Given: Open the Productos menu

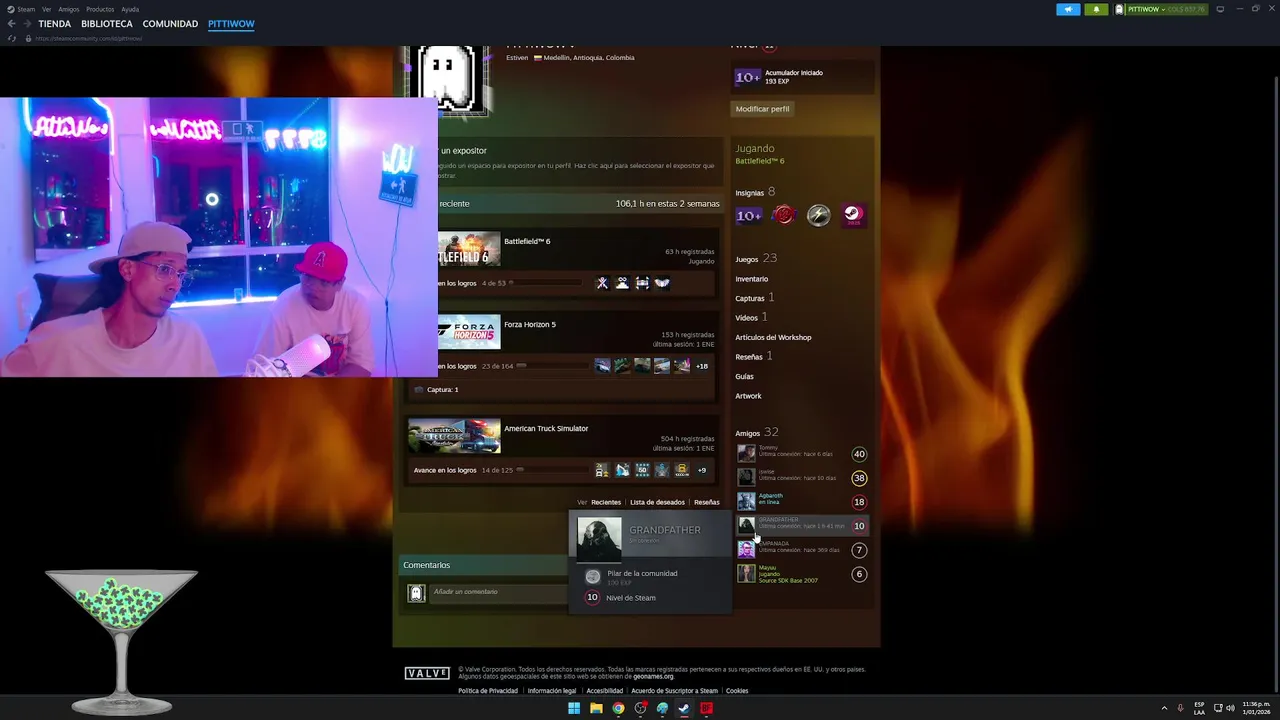Looking at the screenshot, I should [x=100, y=9].
